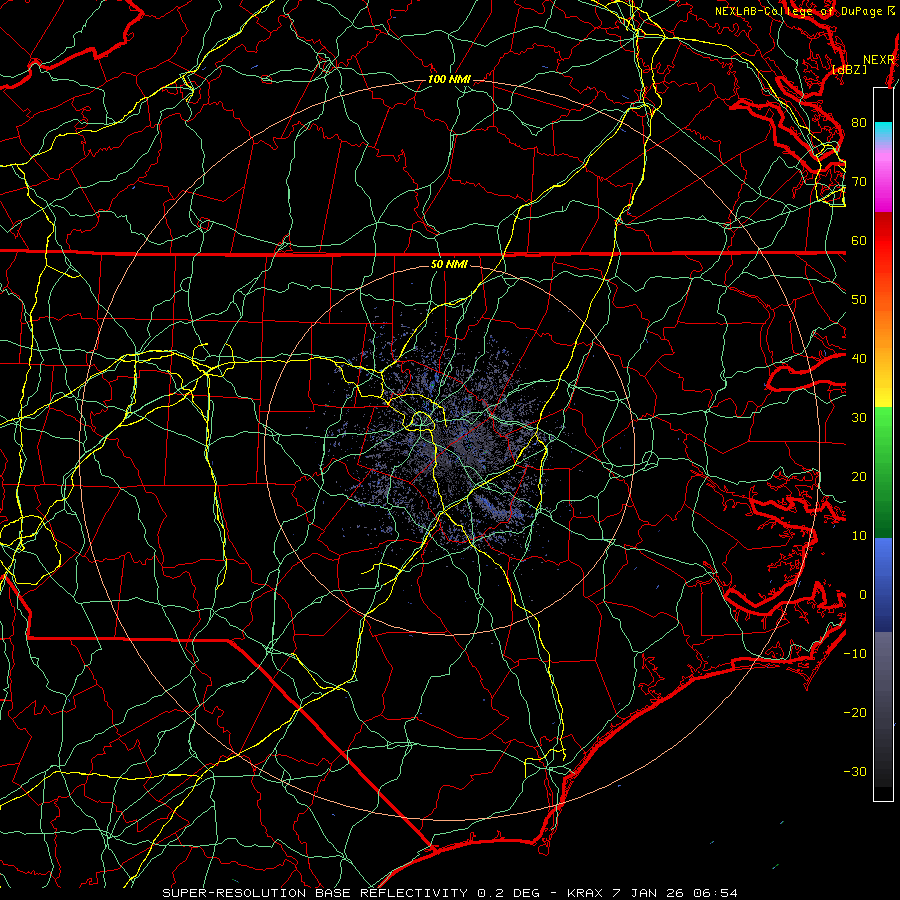Select the "-10" tick on dBZ scale
The height and width of the screenshot is (900, 900).
(x=855, y=654)
